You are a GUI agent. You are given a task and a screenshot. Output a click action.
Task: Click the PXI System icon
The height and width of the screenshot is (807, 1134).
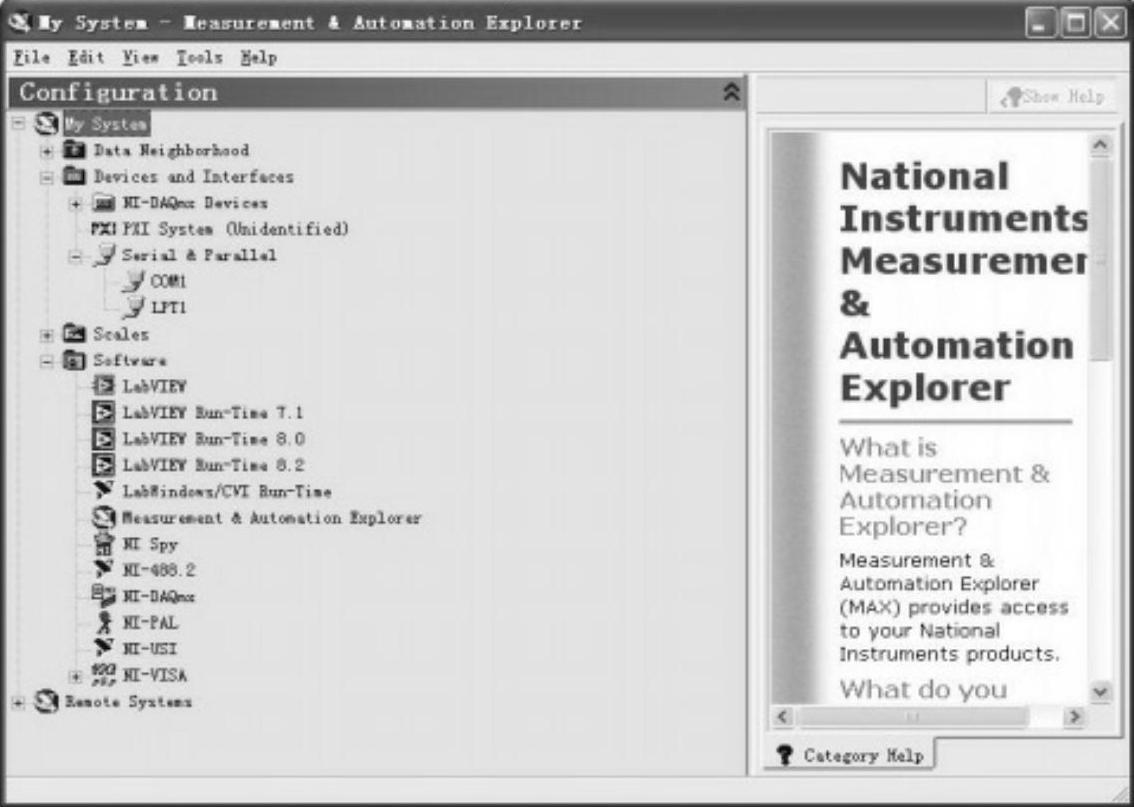tap(103, 229)
